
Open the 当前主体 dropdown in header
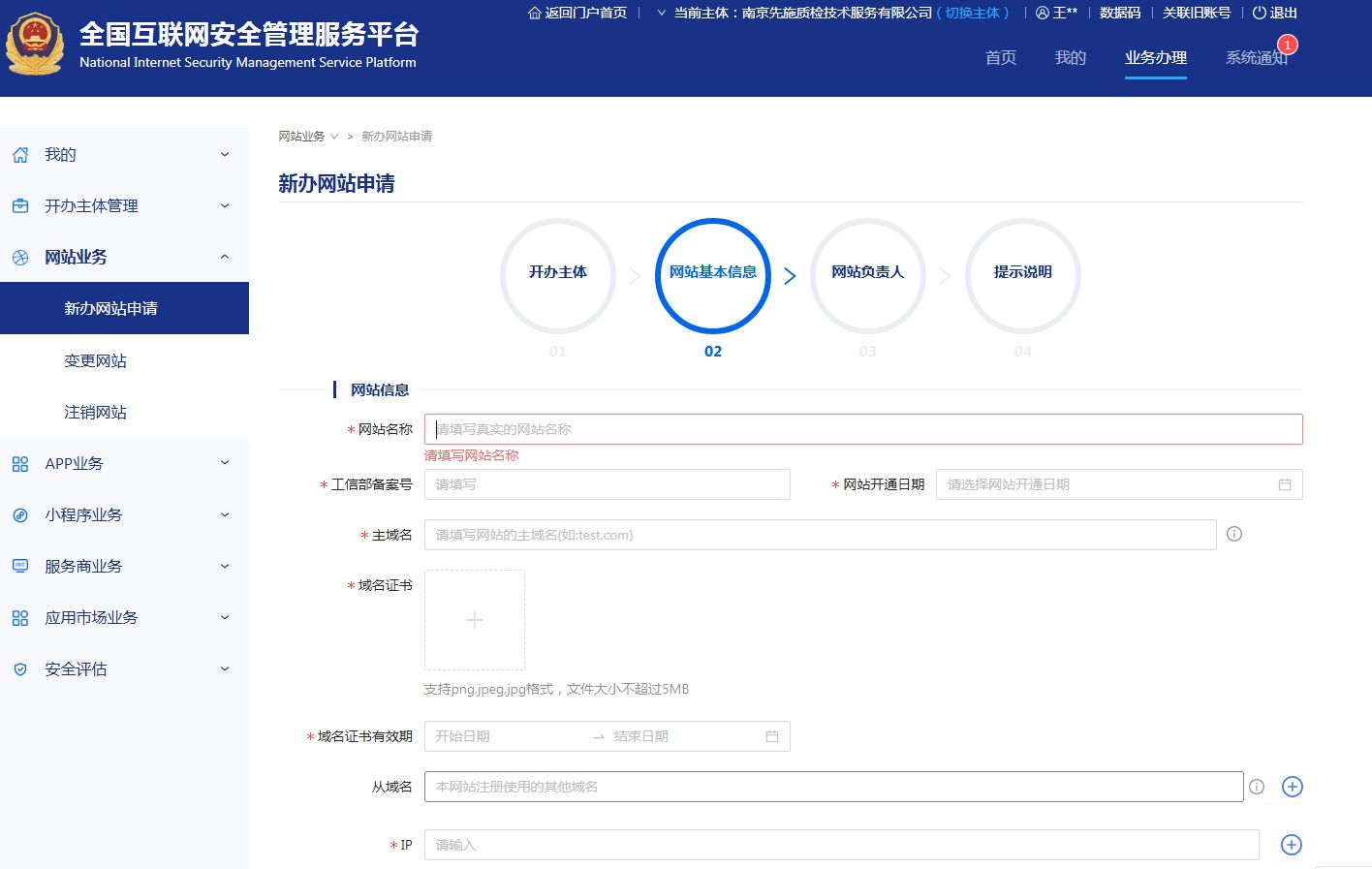662,13
